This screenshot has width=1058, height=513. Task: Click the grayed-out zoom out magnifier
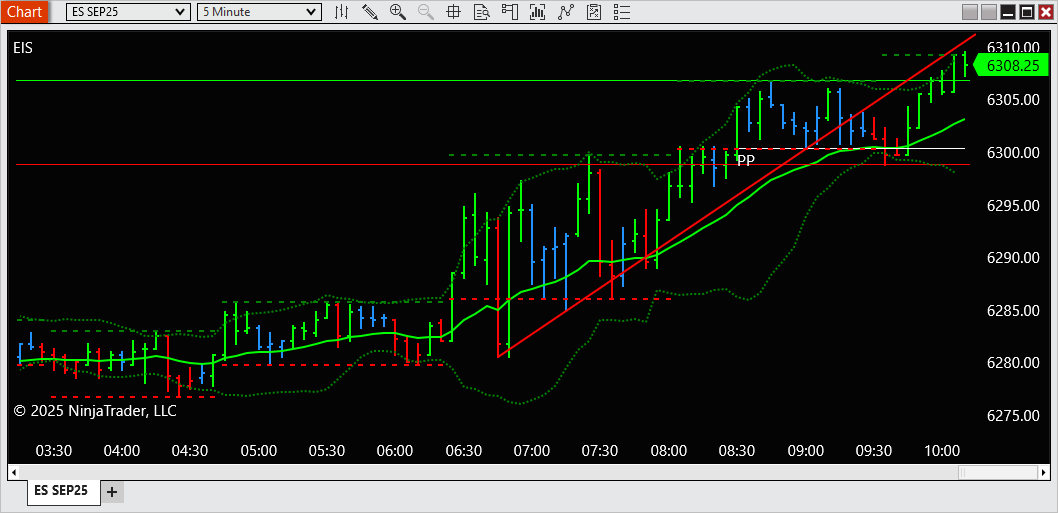pyautogui.click(x=426, y=11)
